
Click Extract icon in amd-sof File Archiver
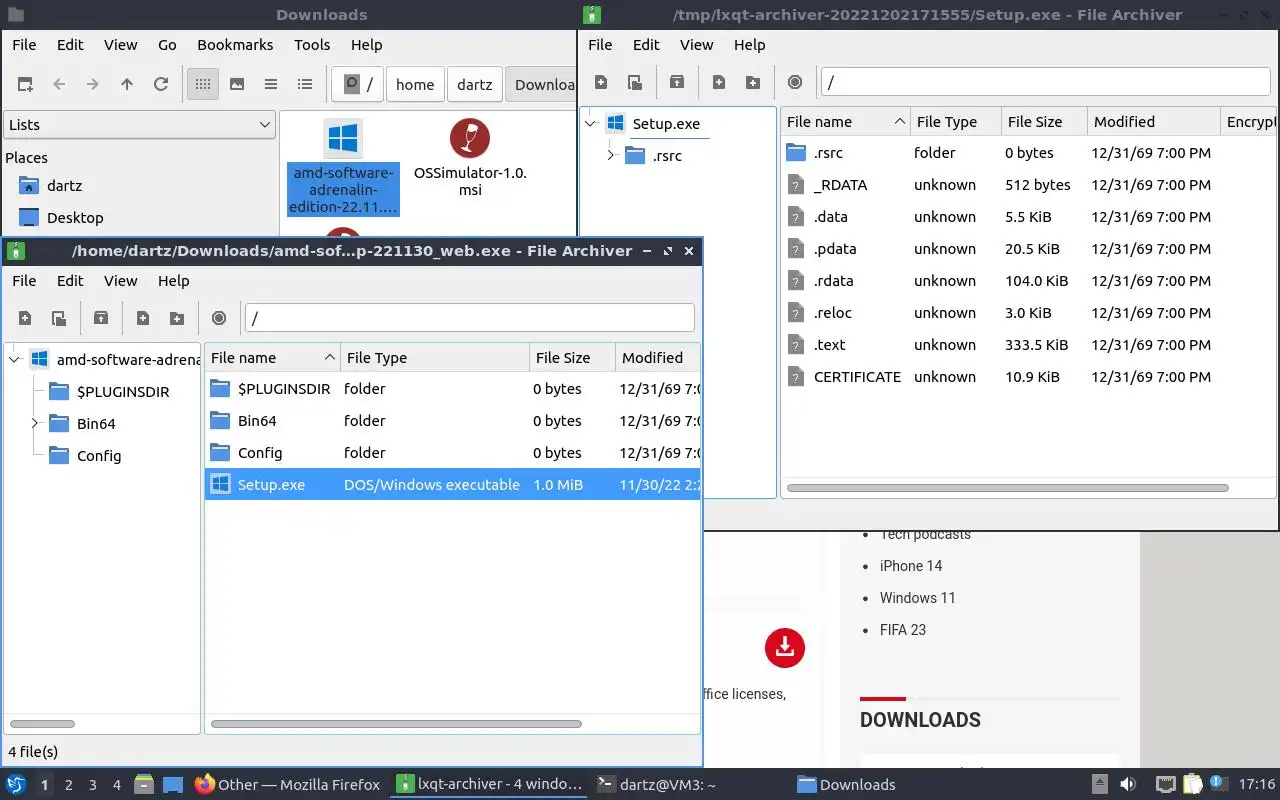pyautogui.click(x=101, y=318)
